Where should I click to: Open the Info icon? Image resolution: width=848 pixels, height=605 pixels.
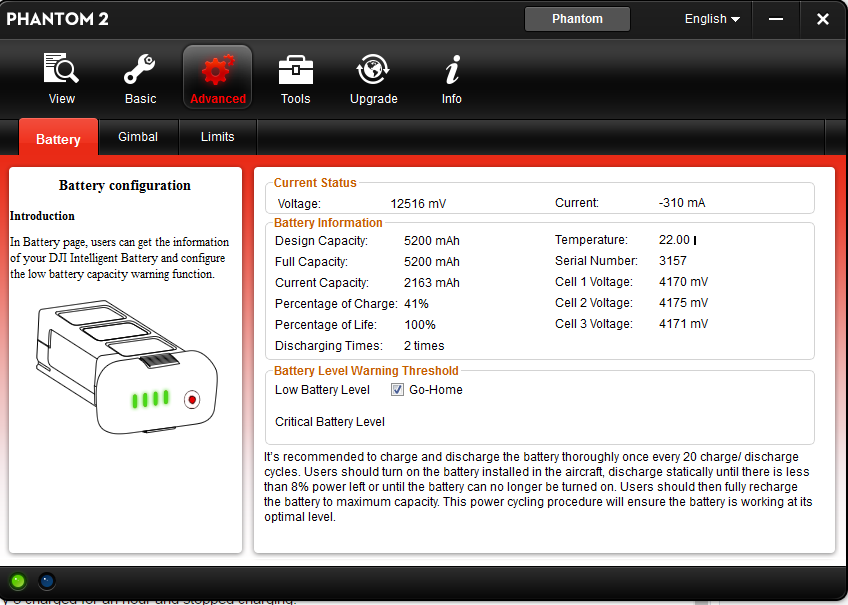[x=452, y=69]
